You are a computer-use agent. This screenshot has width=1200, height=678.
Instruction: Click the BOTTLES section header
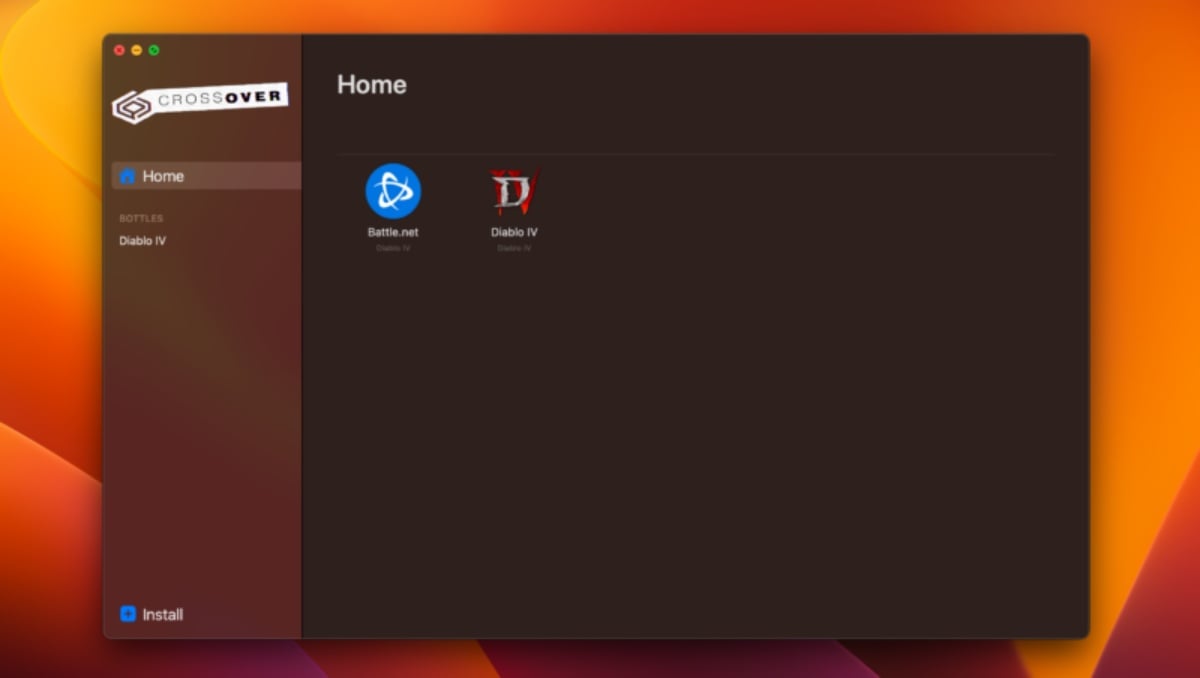coord(141,218)
